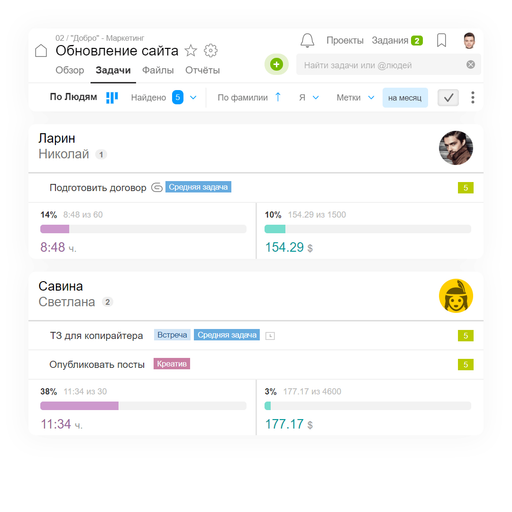
Task: Toggle sort direction arrow for По фамилии
Action: click(278, 97)
